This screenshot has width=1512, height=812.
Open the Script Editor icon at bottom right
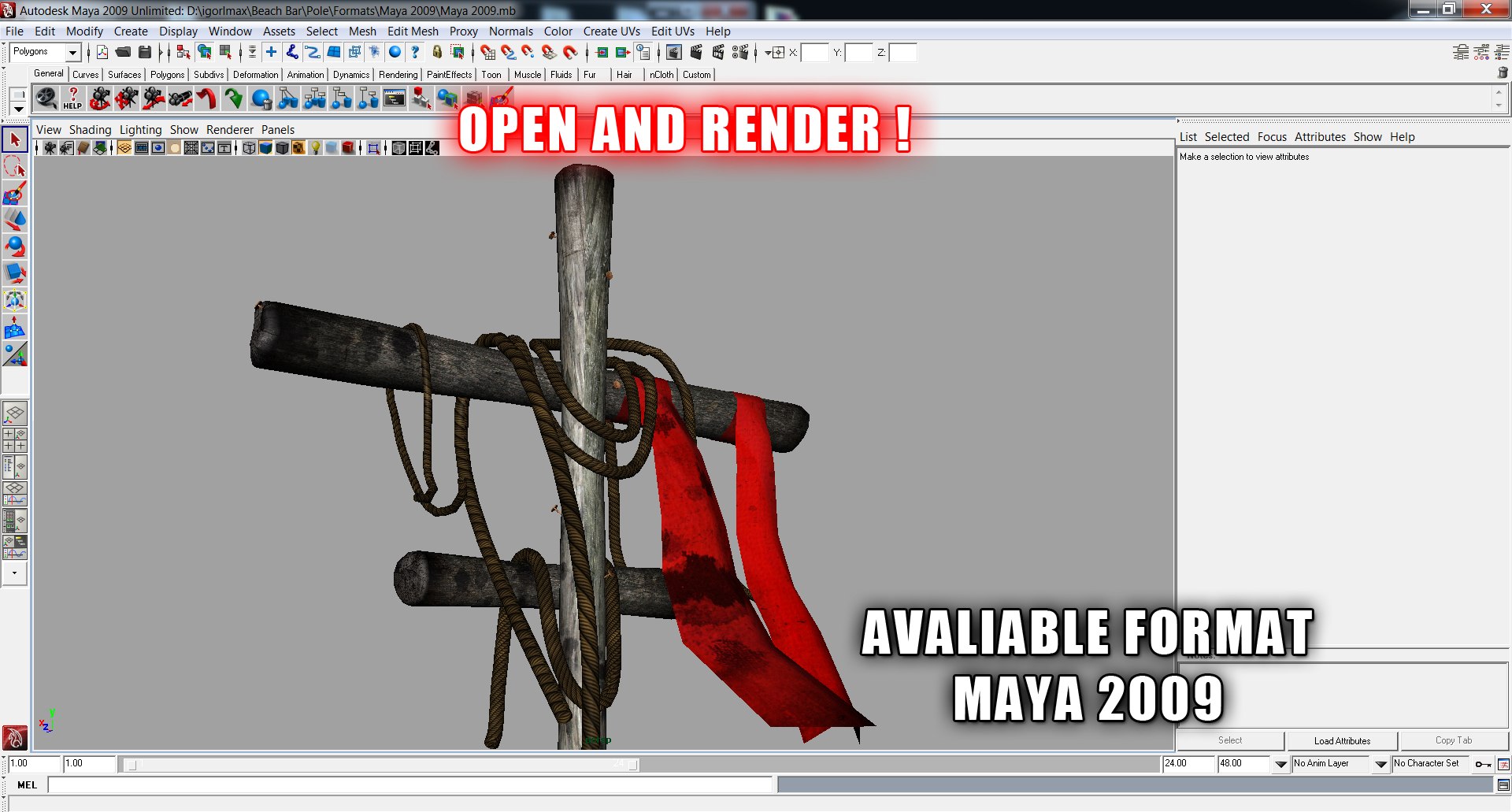pyautogui.click(x=1503, y=785)
